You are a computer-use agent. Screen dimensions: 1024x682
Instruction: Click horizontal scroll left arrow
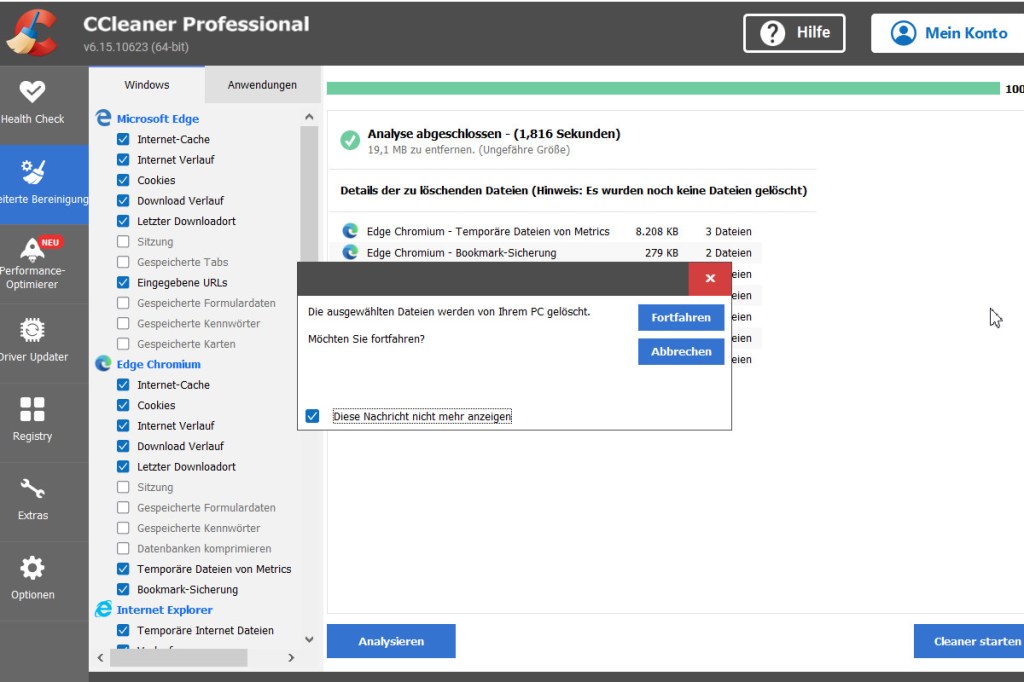[100, 658]
